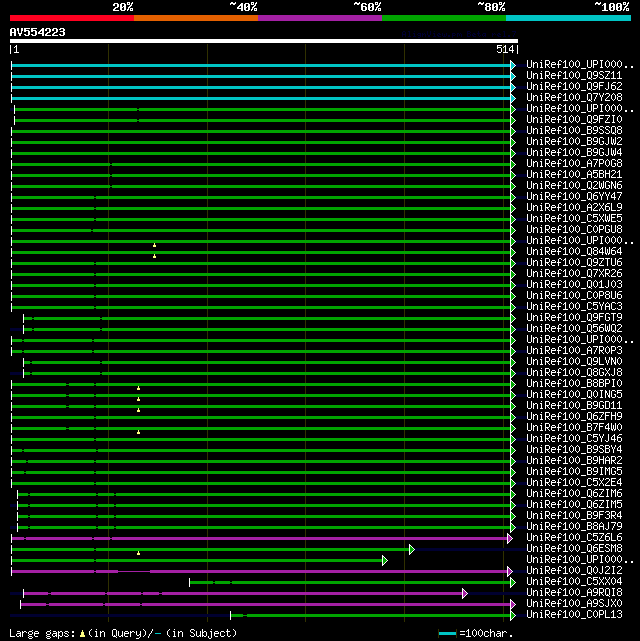This screenshot has height=641, width=640.
Task: Select the UniRef100_Q9FGT9 hit label
Action: [x=574, y=318]
